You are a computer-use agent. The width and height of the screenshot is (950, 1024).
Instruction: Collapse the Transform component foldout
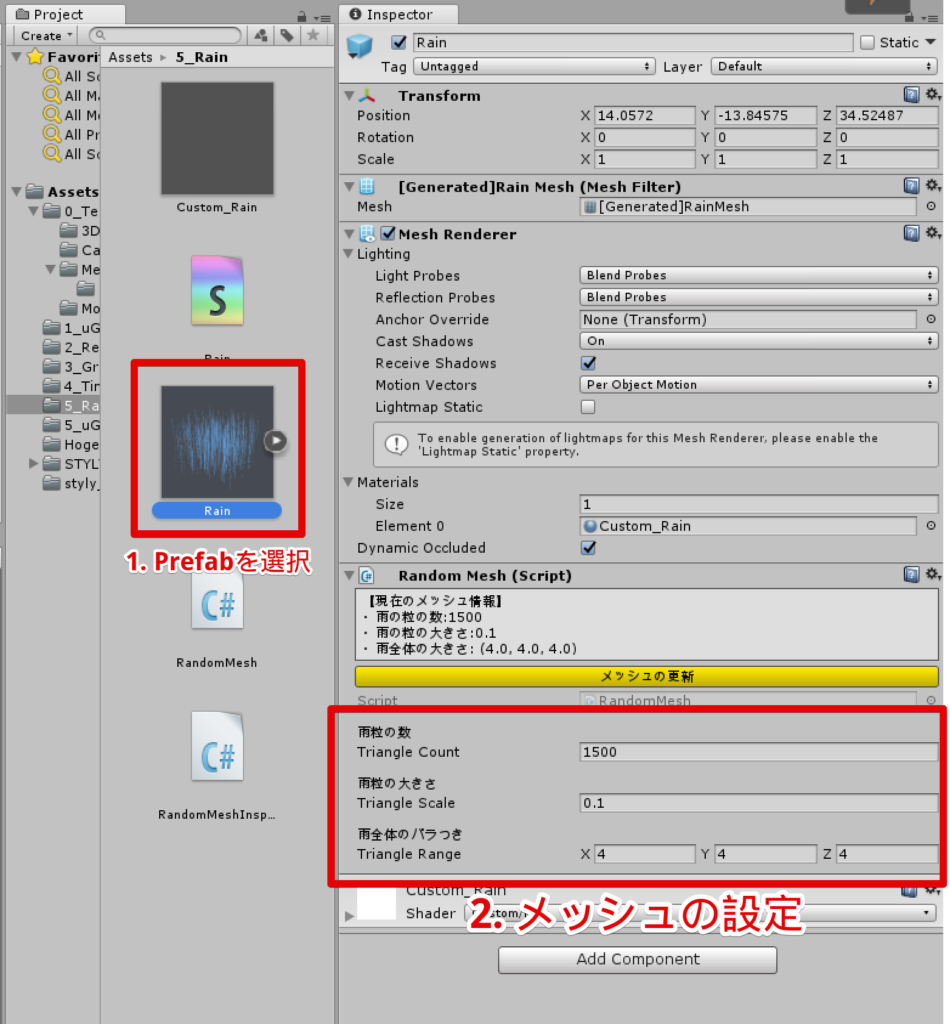[349, 95]
